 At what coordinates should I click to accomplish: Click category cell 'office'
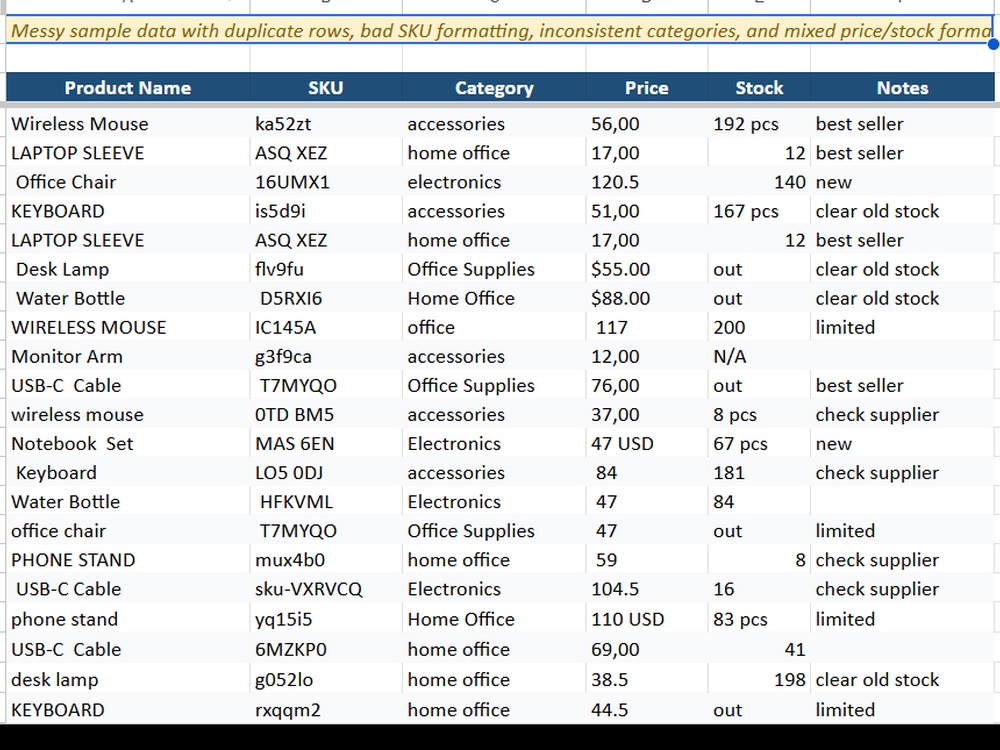pos(494,327)
